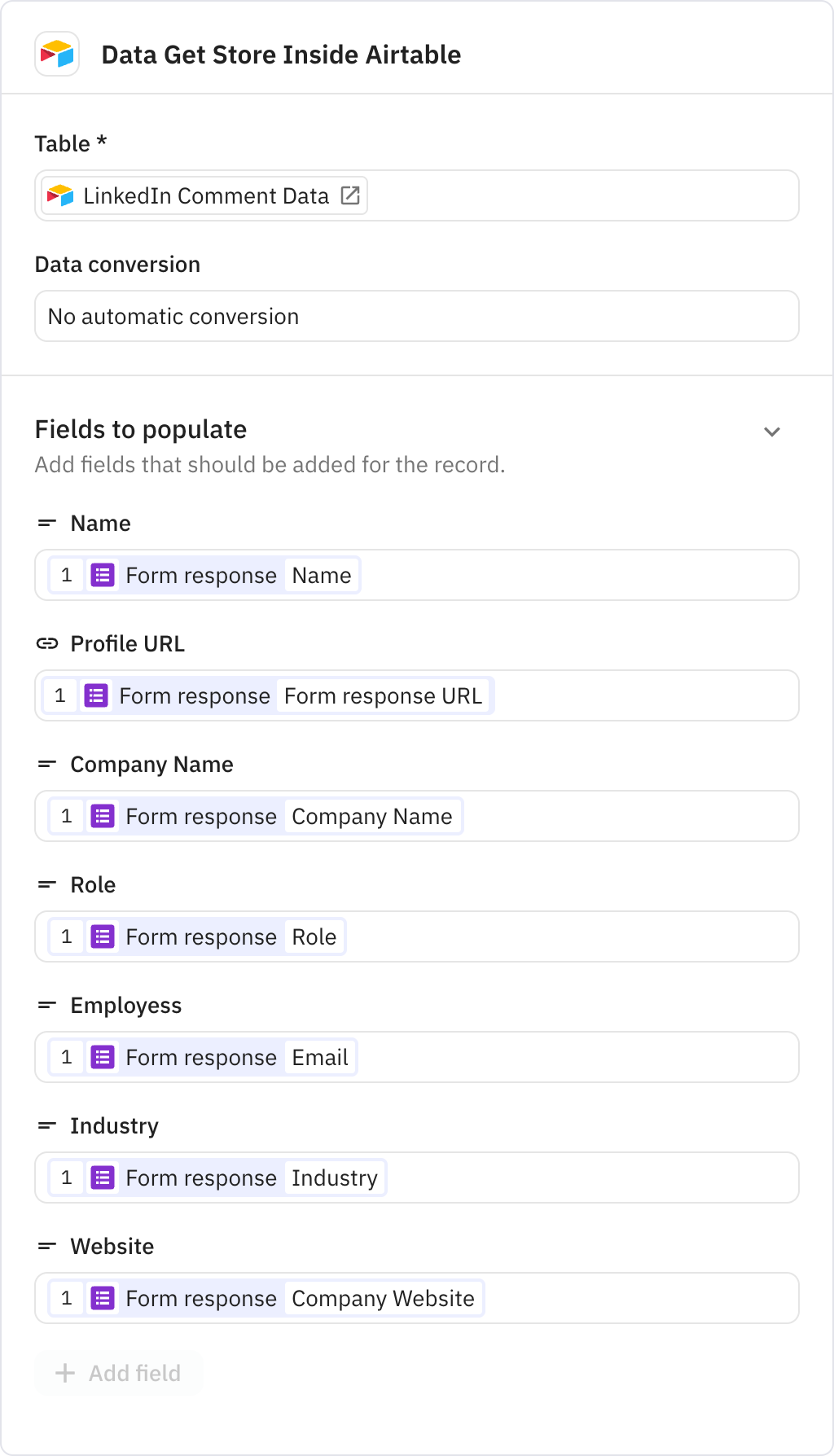This screenshot has width=834, height=1456.
Task: Click the text-type icon beside Name label
Action: (47, 523)
